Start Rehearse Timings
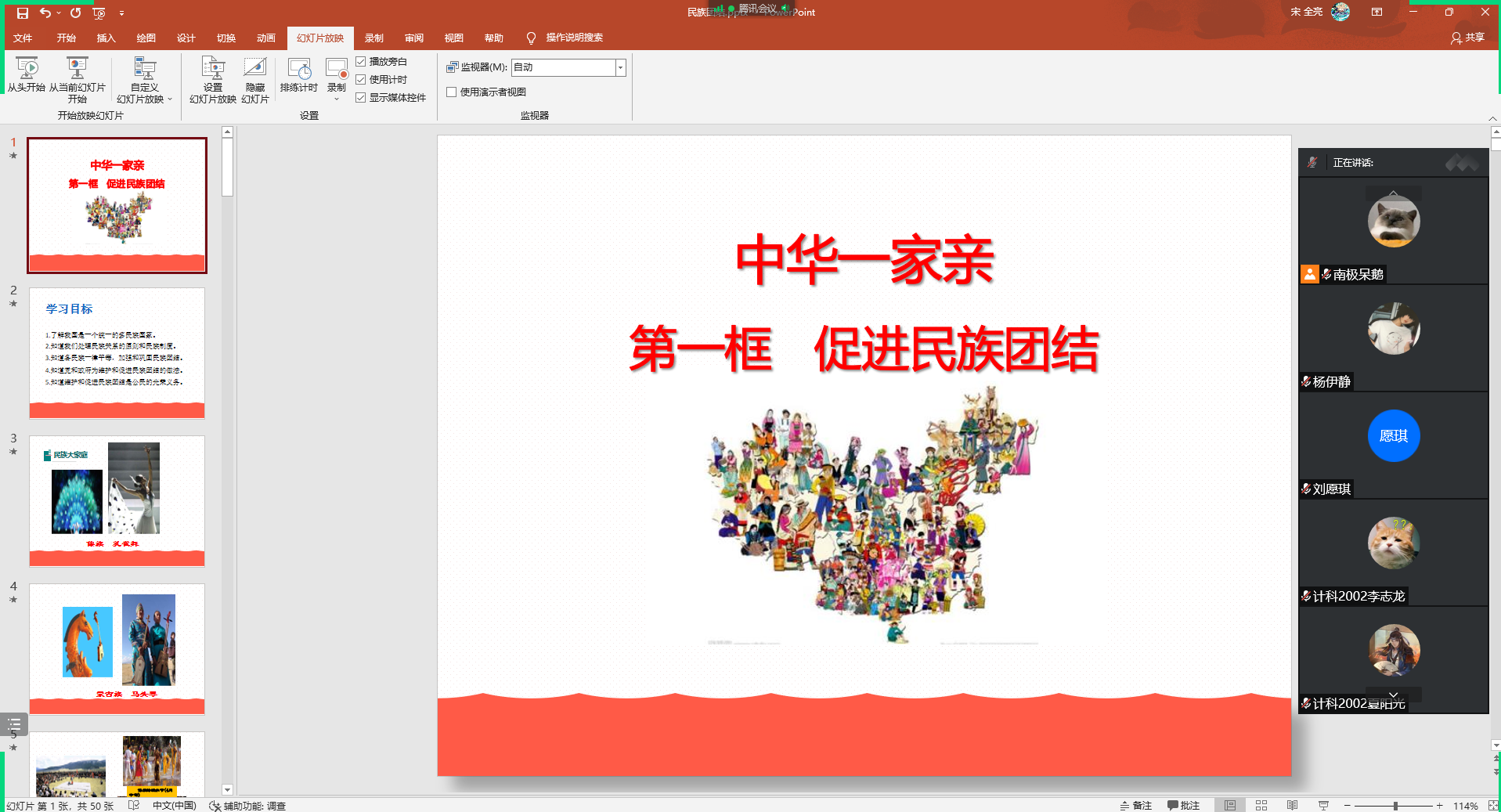Viewport: 1501px width, 812px height. coord(298,69)
